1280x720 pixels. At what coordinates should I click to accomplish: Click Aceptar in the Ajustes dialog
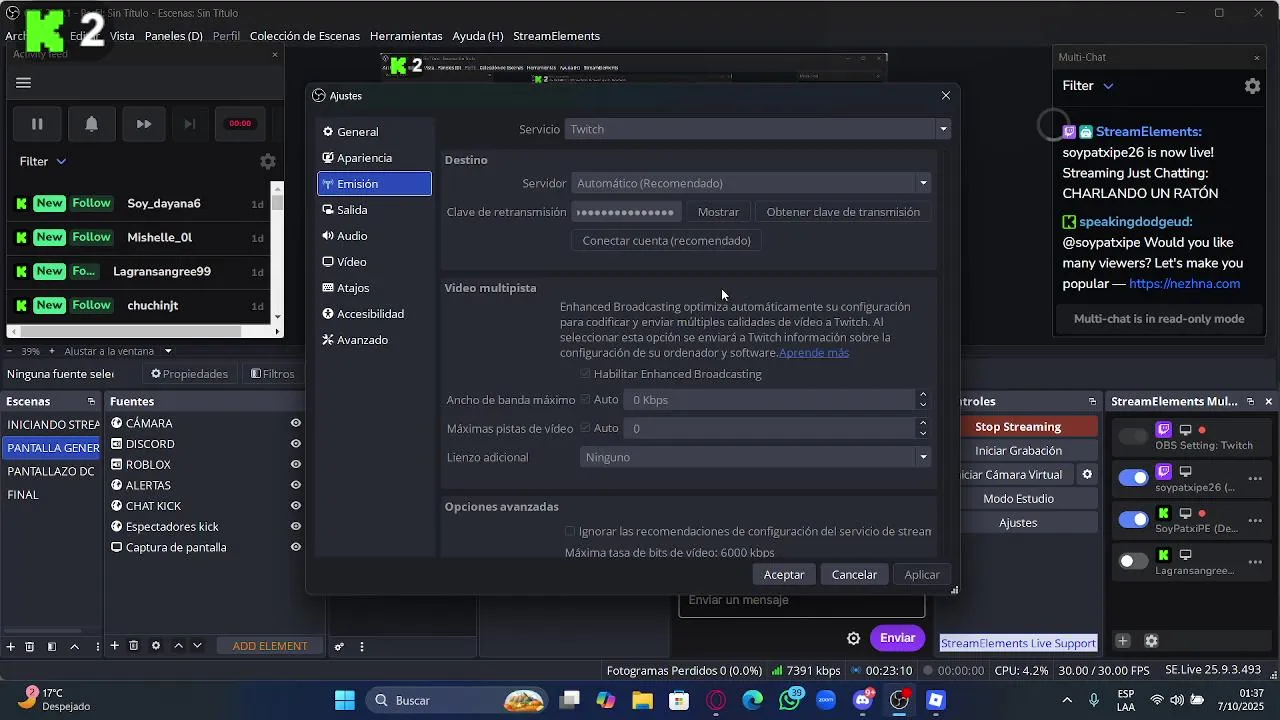click(x=784, y=575)
